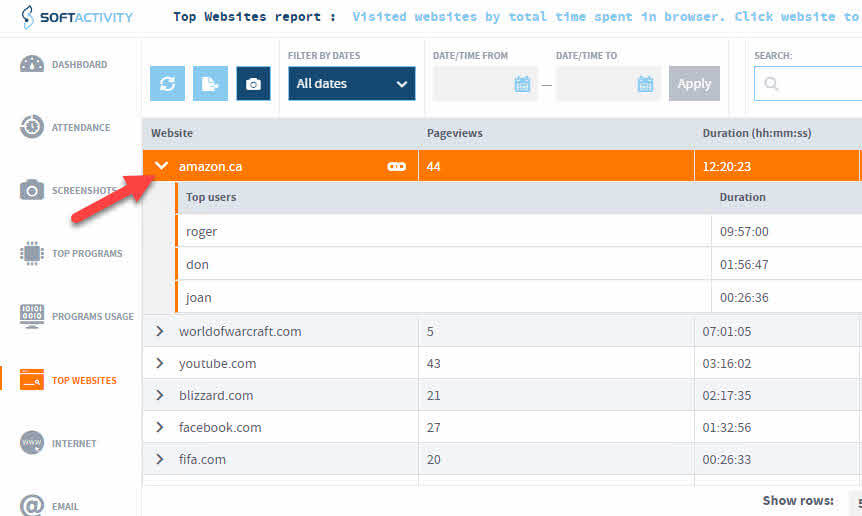Go to Dashboard menu item
This screenshot has height=516, width=862.
click(x=80, y=64)
